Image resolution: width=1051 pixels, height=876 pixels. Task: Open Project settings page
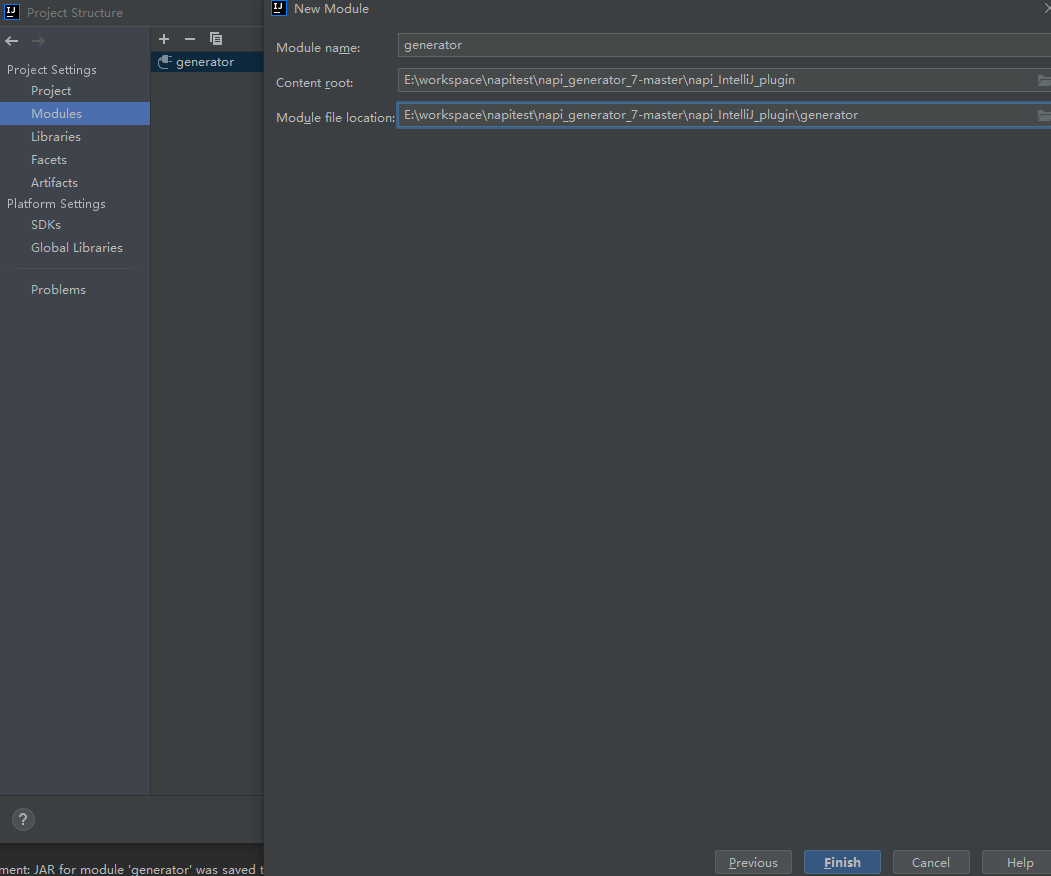pos(51,90)
